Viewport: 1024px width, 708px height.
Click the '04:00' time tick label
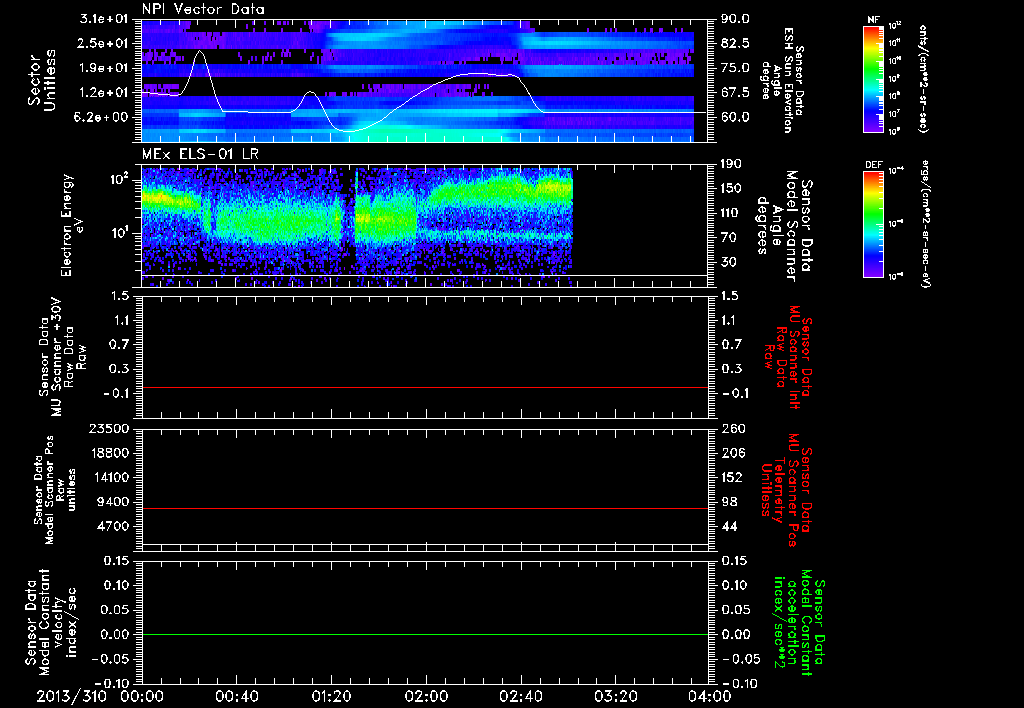coord(710,696)
